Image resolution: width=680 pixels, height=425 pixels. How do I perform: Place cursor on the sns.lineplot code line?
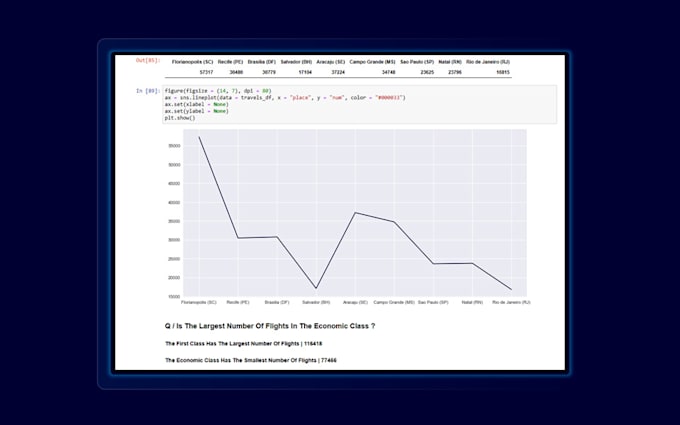[285, 98]
